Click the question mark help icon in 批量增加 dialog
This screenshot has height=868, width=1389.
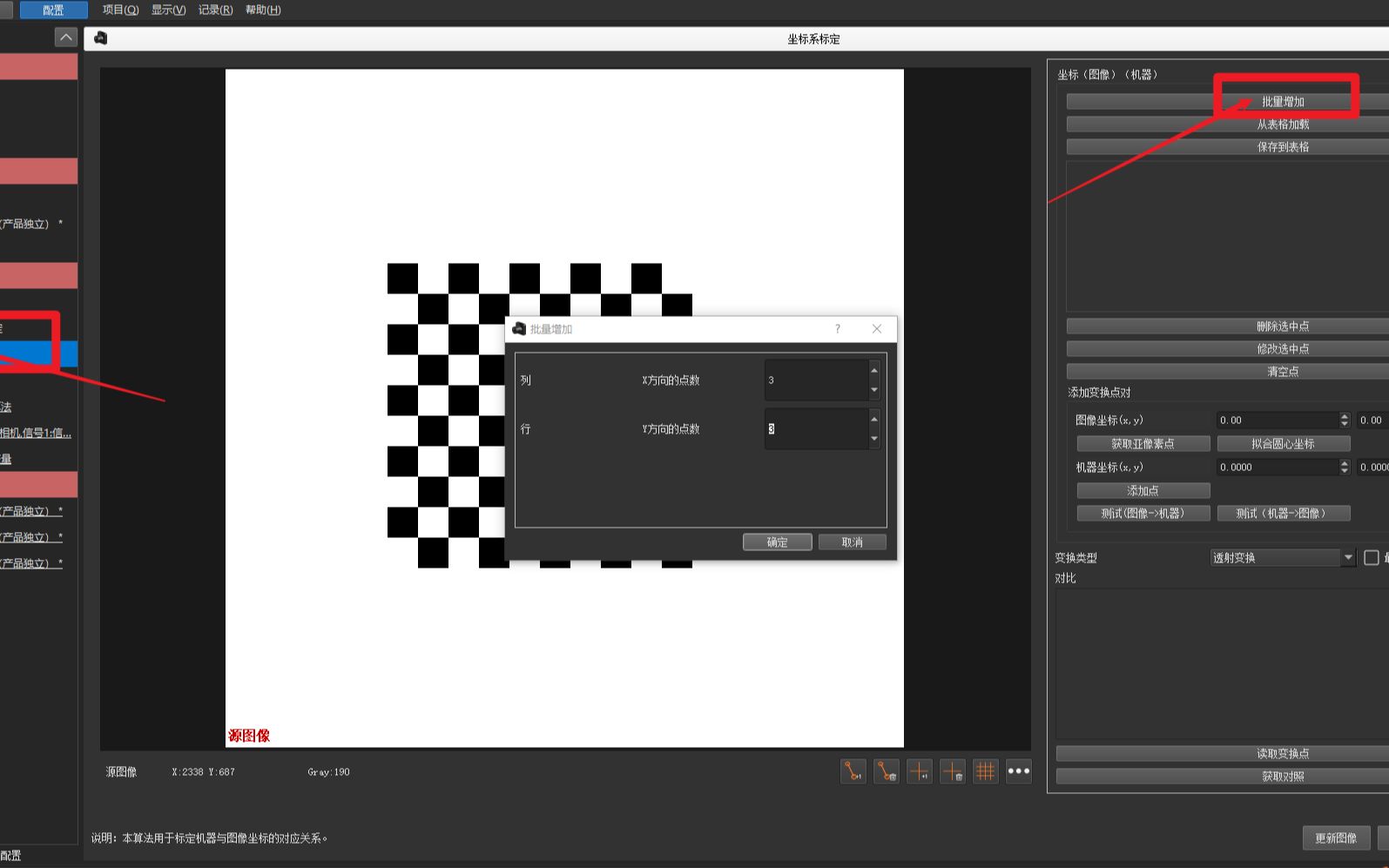pyautogui.click(x=838, y=329)
